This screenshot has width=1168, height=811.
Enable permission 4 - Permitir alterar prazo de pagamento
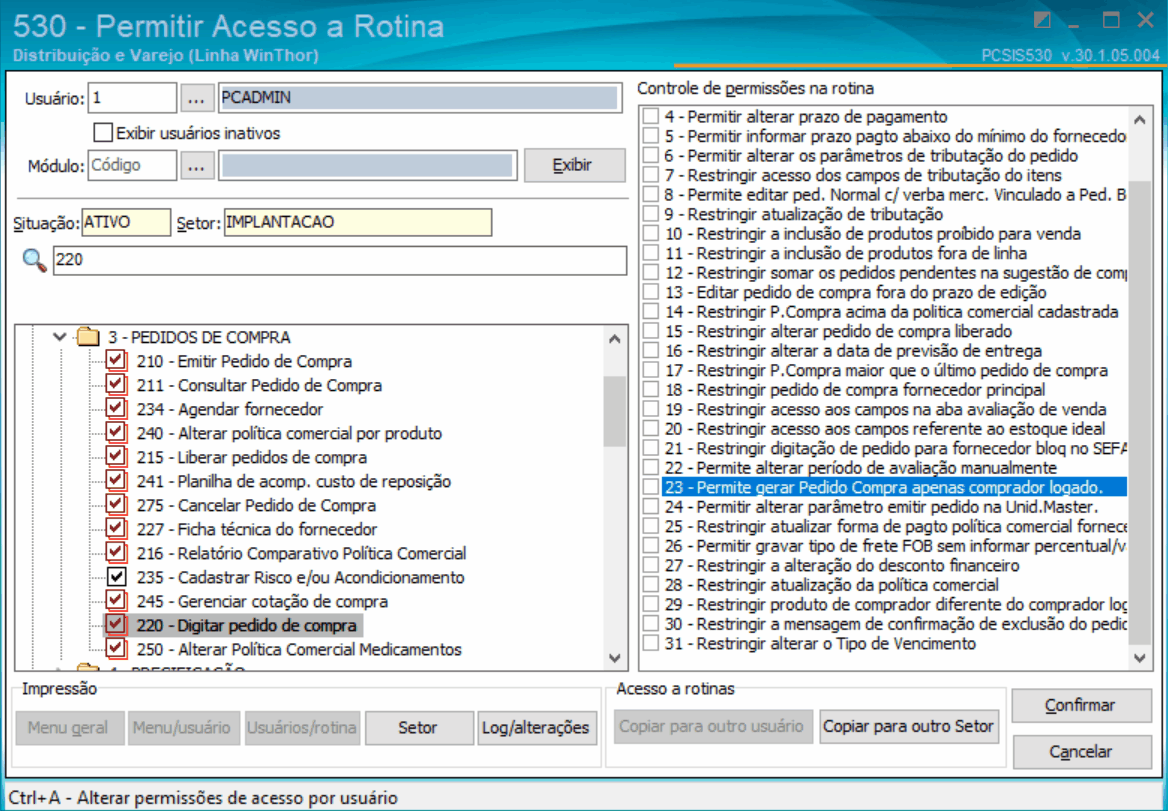pos(651,117)
